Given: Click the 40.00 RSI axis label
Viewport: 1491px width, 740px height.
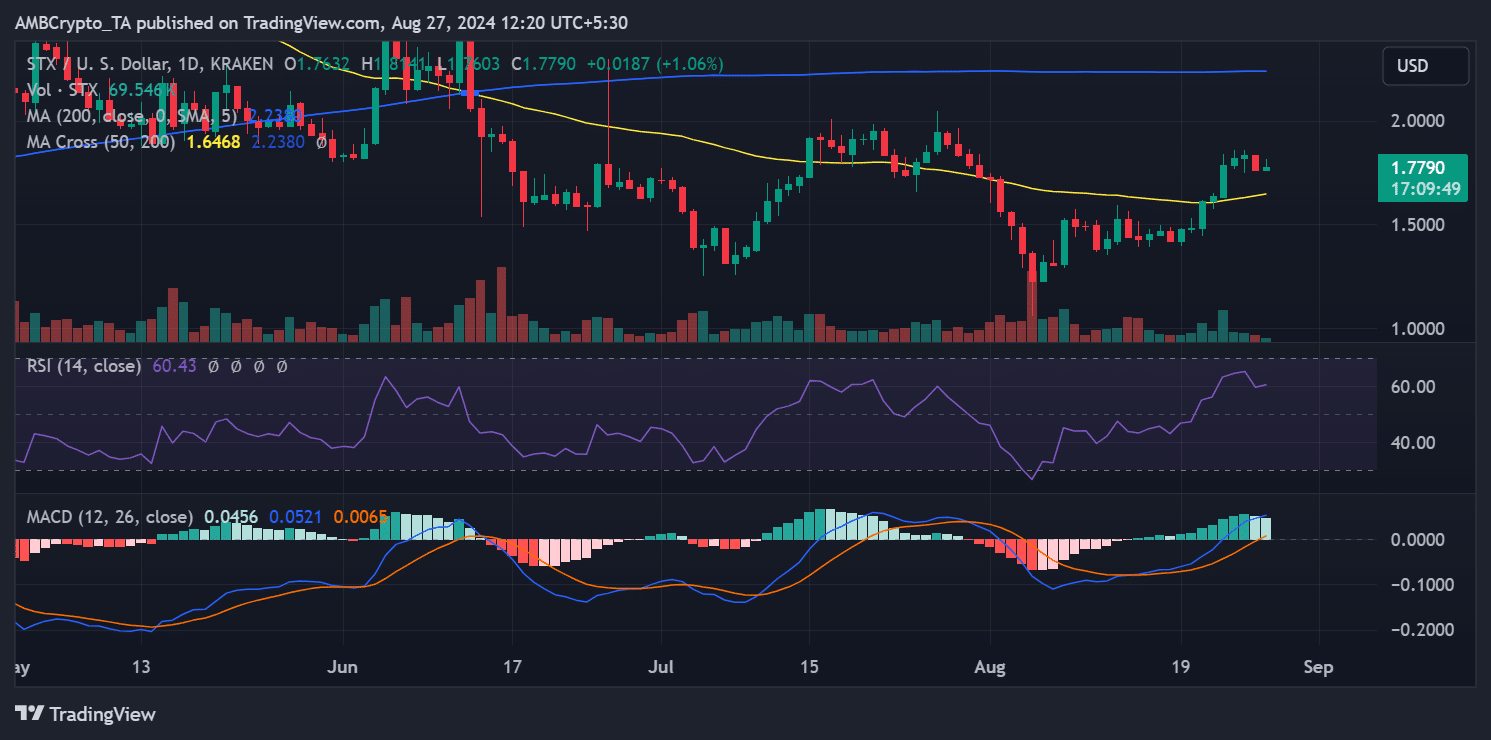Looking at the screenshot, I should 1415,443.
